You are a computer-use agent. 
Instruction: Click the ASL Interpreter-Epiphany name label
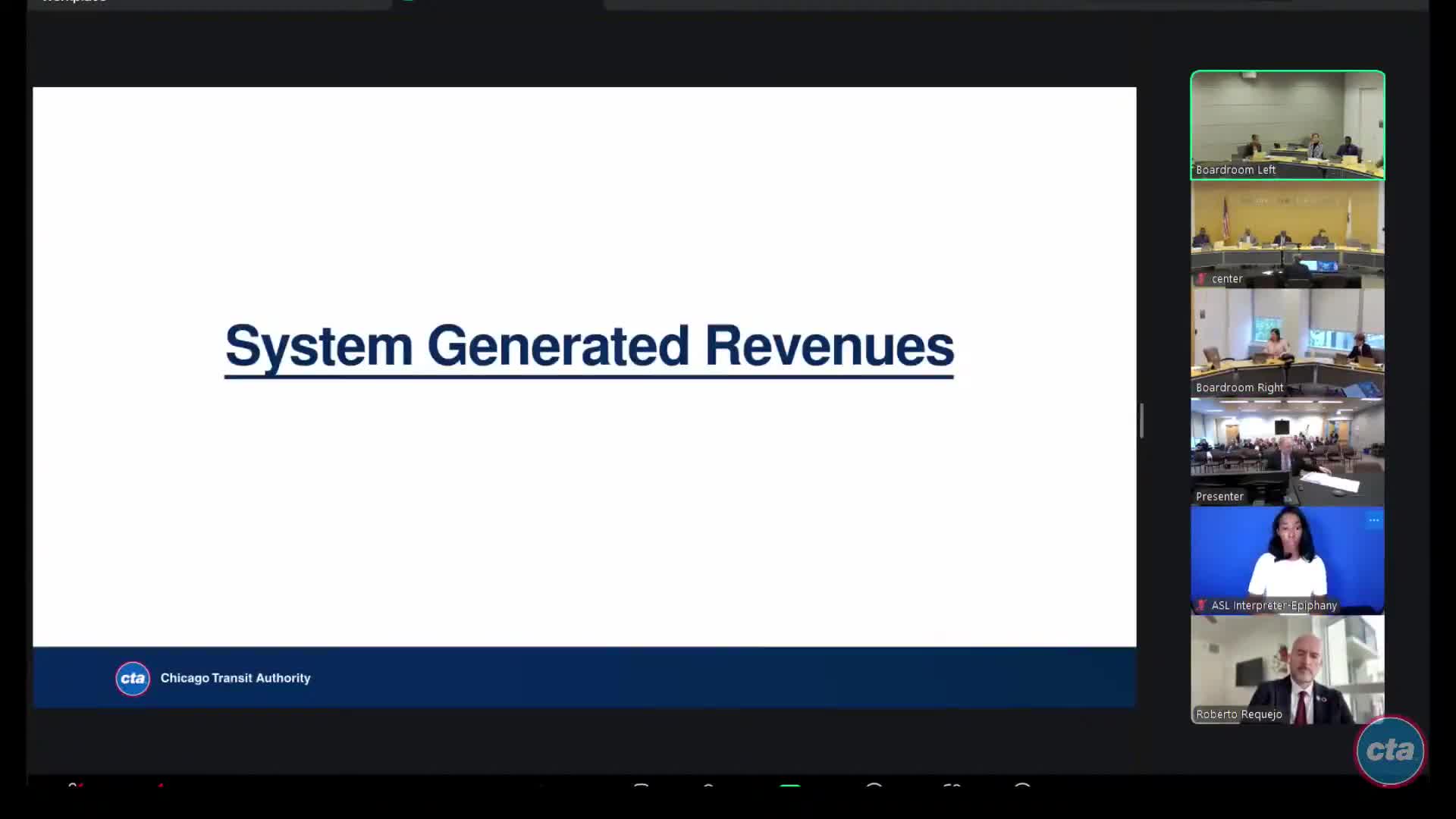click(x=1273, y=605)
